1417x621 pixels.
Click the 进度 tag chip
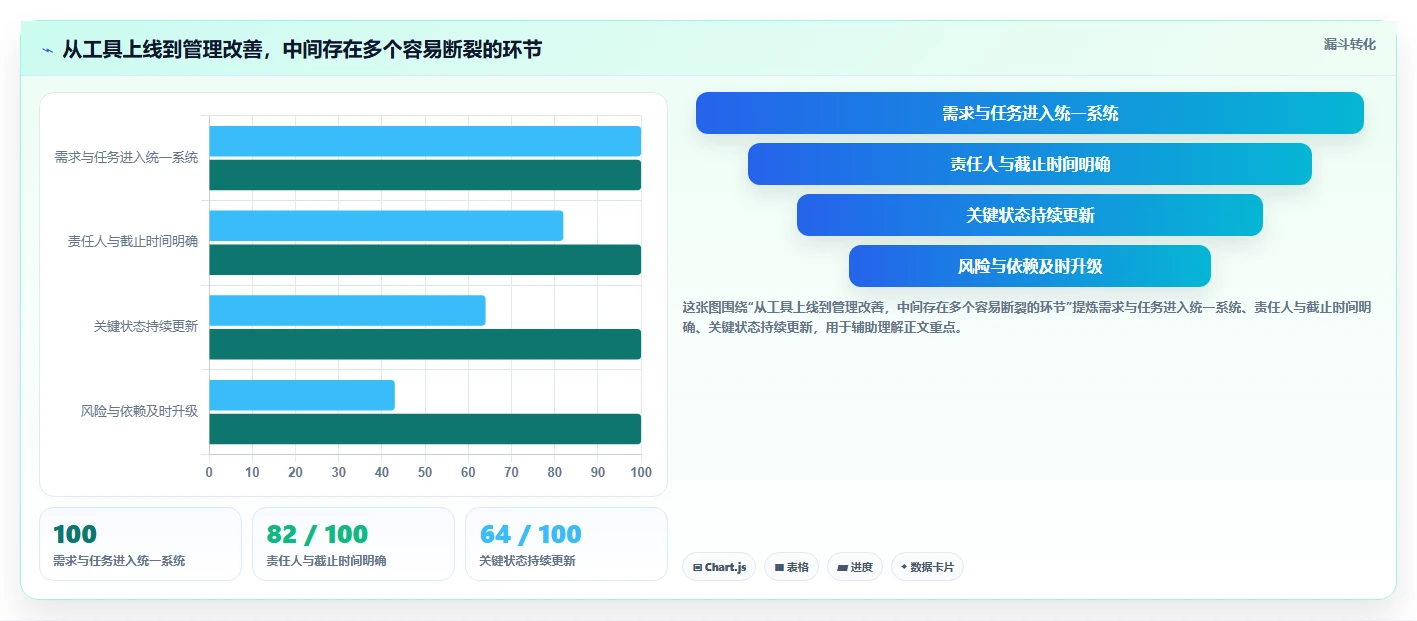(x=855, y=567)
